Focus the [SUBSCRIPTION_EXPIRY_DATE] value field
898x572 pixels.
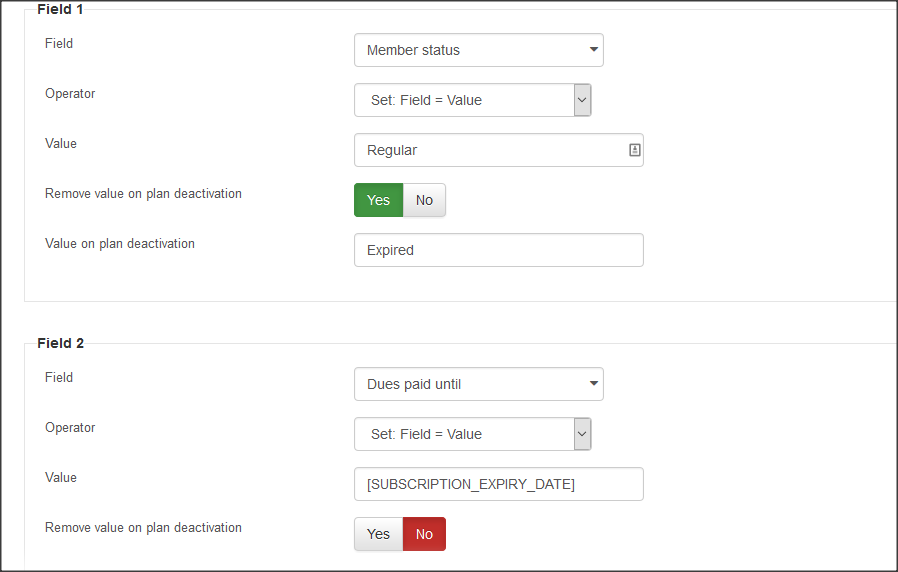[499, 484]
